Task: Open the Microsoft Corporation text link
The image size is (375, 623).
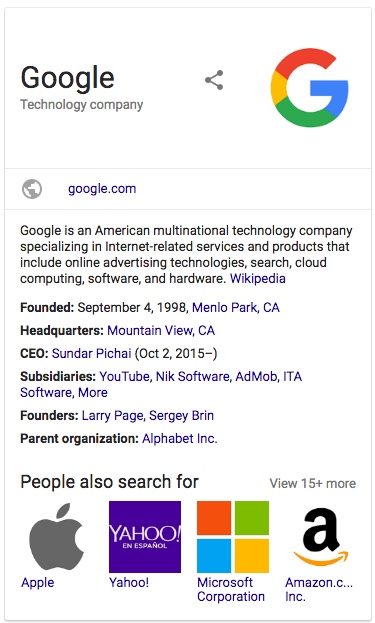Action: pyautogui.click(x=231, y=590)
